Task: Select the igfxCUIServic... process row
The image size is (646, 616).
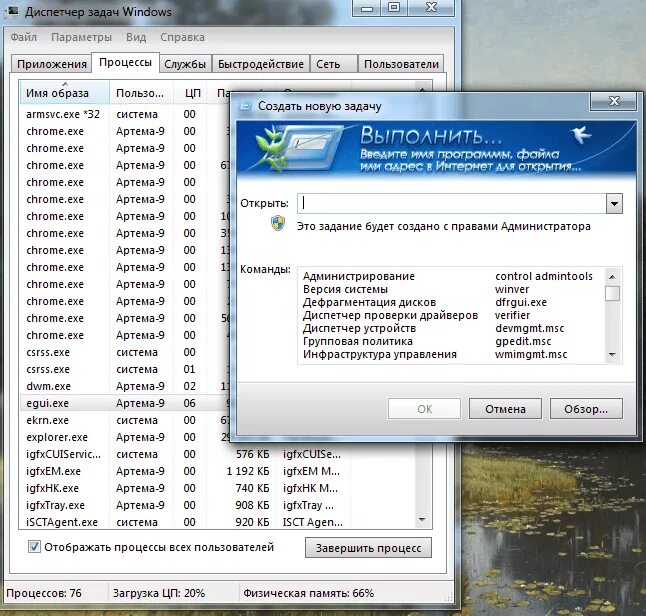Action: (218, 454)
